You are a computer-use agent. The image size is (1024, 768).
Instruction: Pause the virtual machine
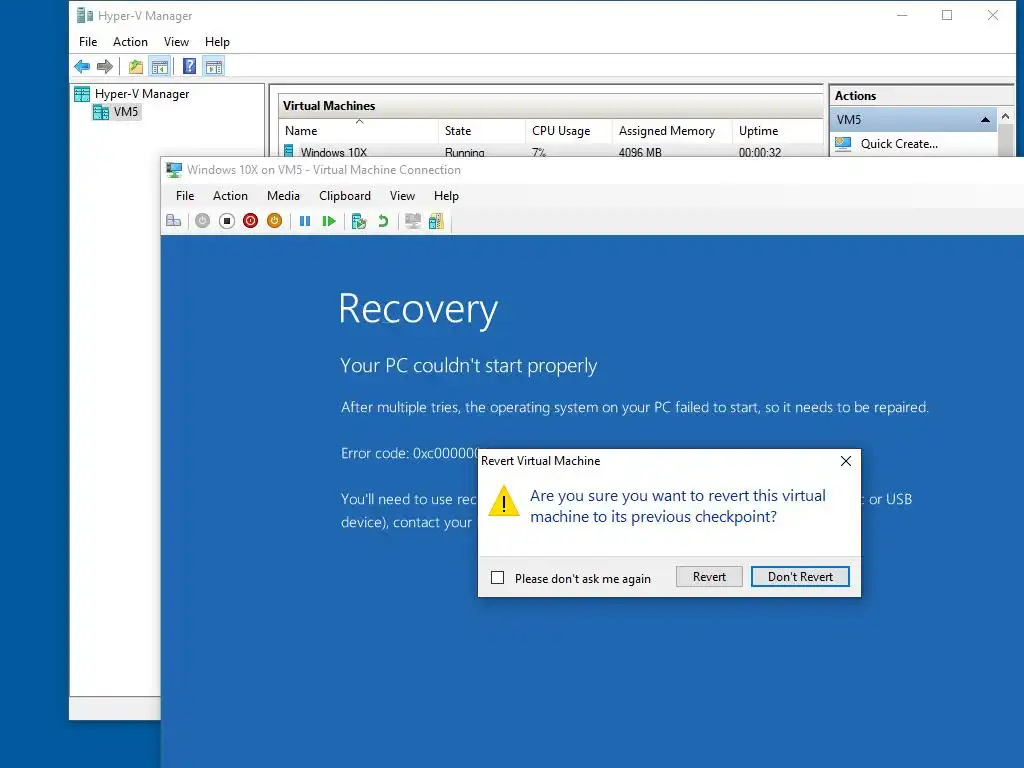click(304, 221)
